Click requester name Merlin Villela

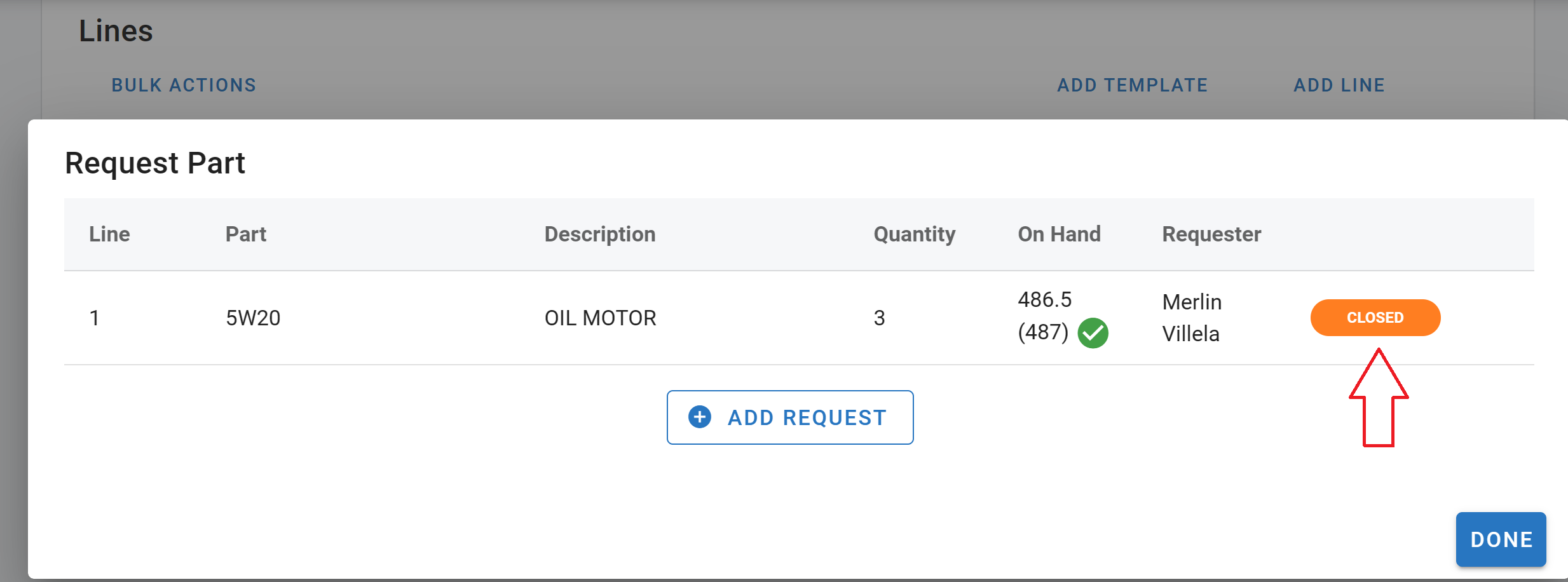pyautogui.click(x=1192, y=318)
